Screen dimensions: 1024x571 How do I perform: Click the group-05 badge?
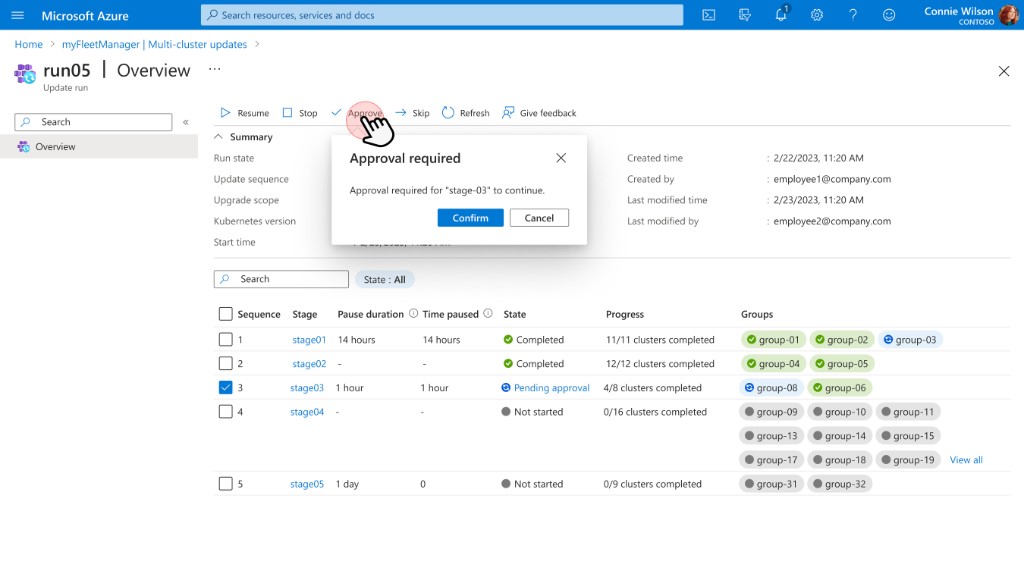pyautogui.click(x=842, y=363)
